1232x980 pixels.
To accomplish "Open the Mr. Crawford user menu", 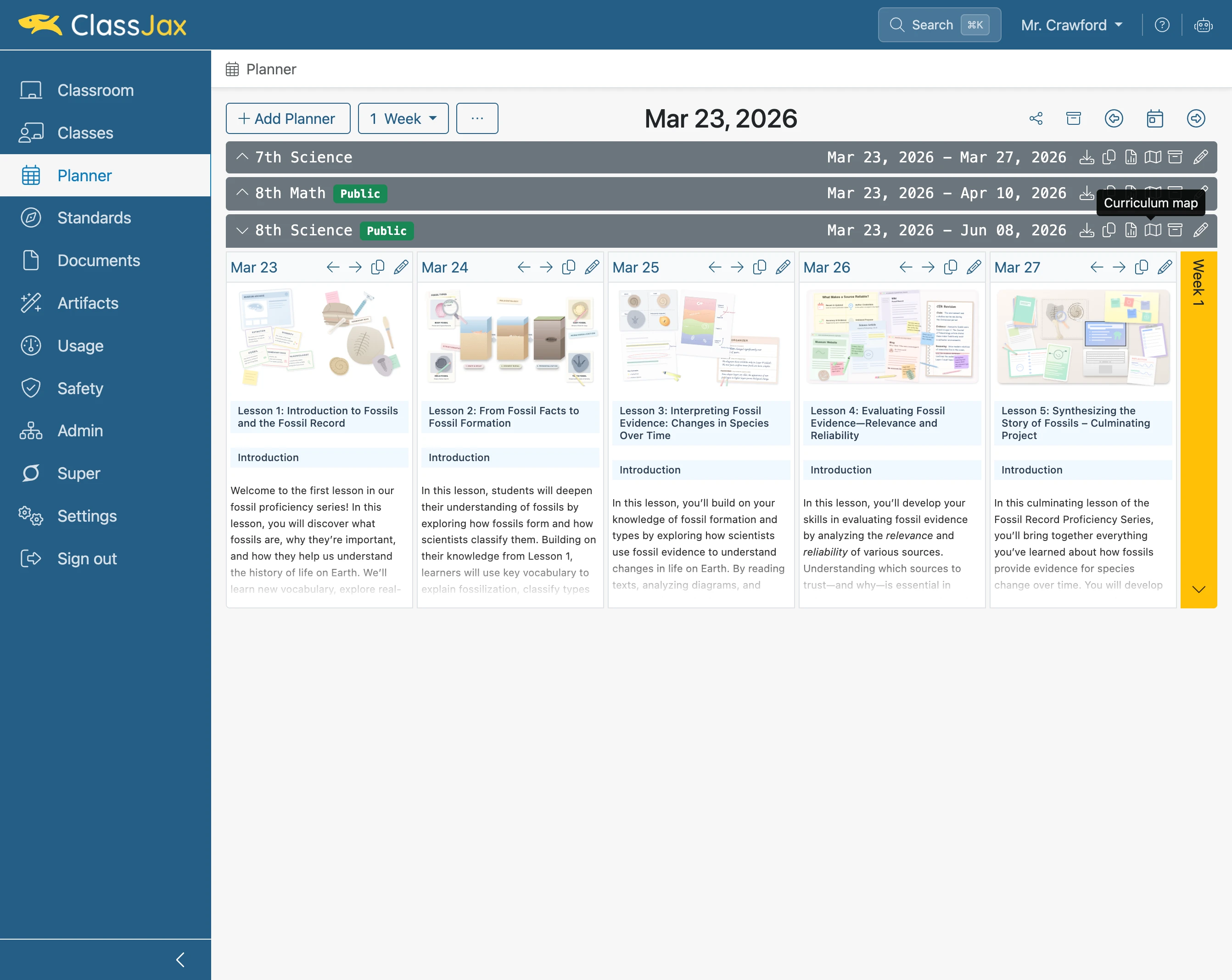I will click(x=1072, y=25).
